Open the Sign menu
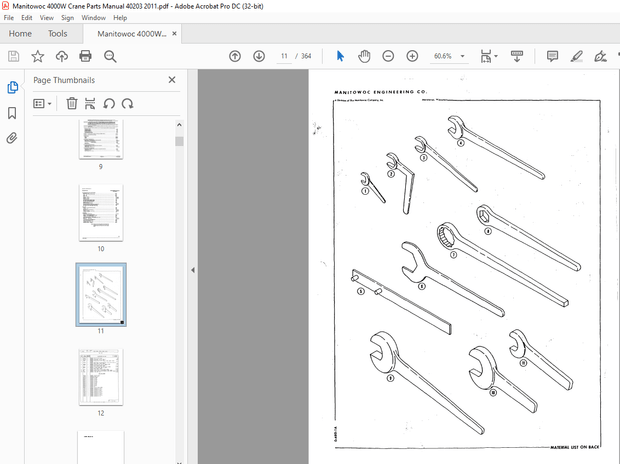The image size is (620, 464). tap(68, 18)
